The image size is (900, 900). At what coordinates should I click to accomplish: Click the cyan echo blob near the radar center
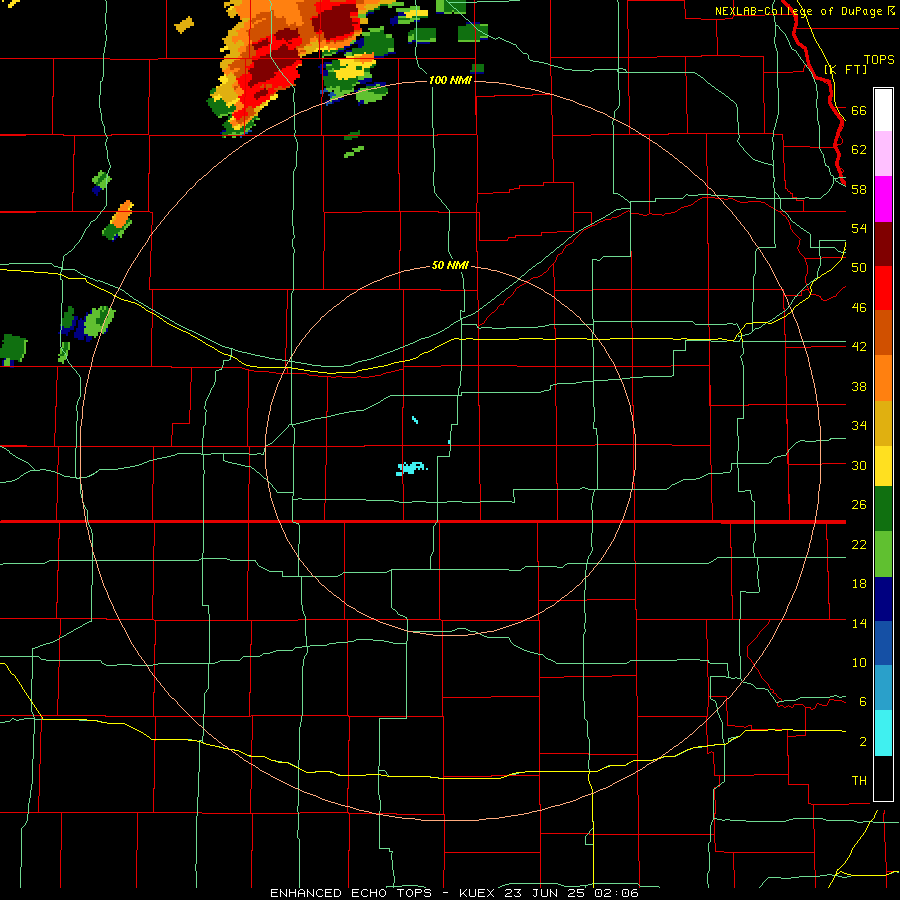(x=411, y=468)
